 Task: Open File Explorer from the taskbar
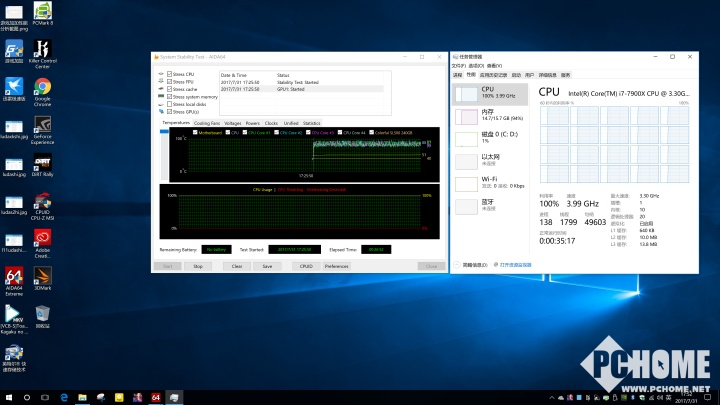[x=82, y=398]
